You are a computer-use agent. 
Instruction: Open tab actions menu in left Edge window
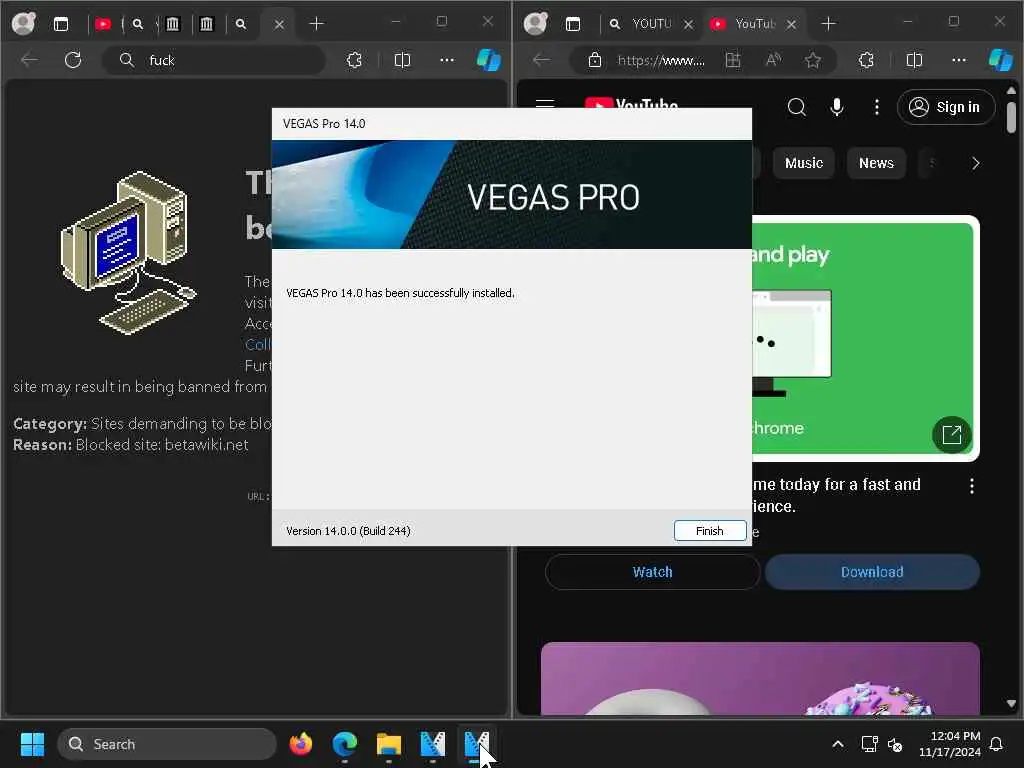tap(61, 24)
